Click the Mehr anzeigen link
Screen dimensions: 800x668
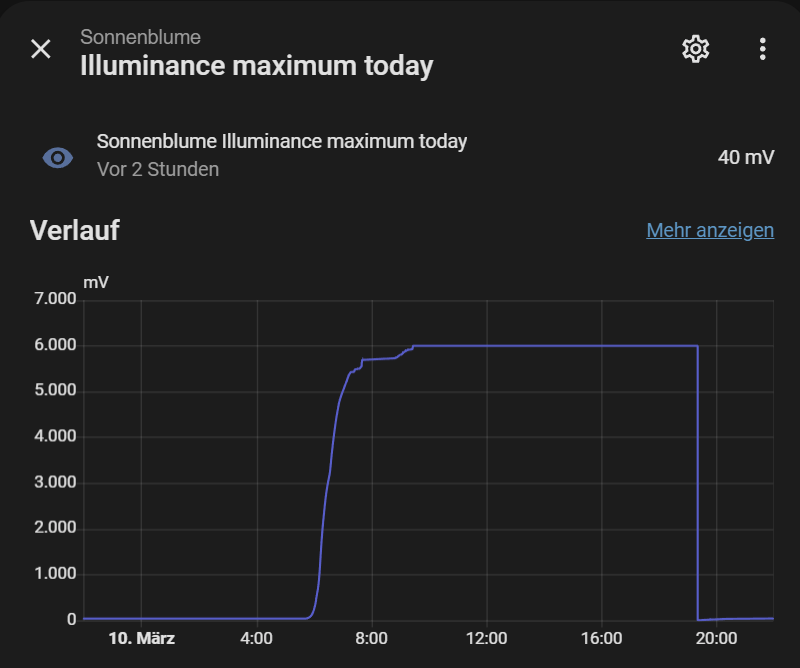(710, 231)
